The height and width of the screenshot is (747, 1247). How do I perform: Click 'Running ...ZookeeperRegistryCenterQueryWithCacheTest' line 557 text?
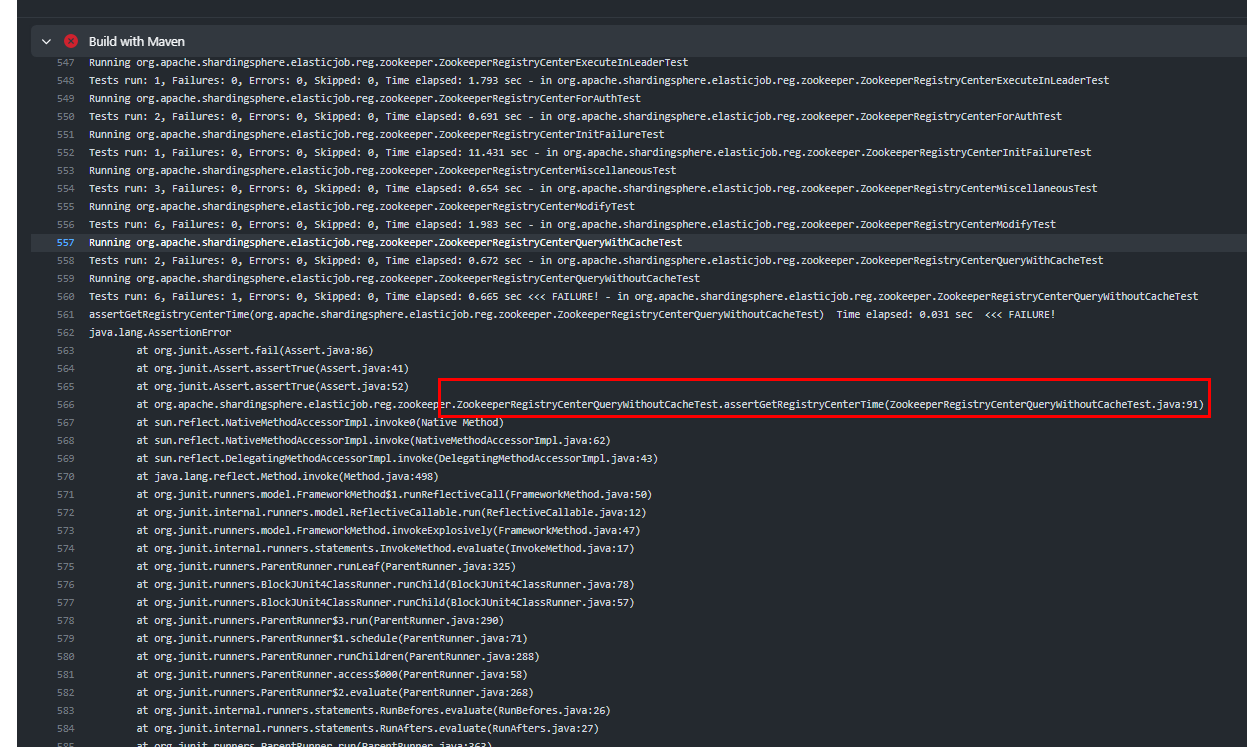pos(385,242)
